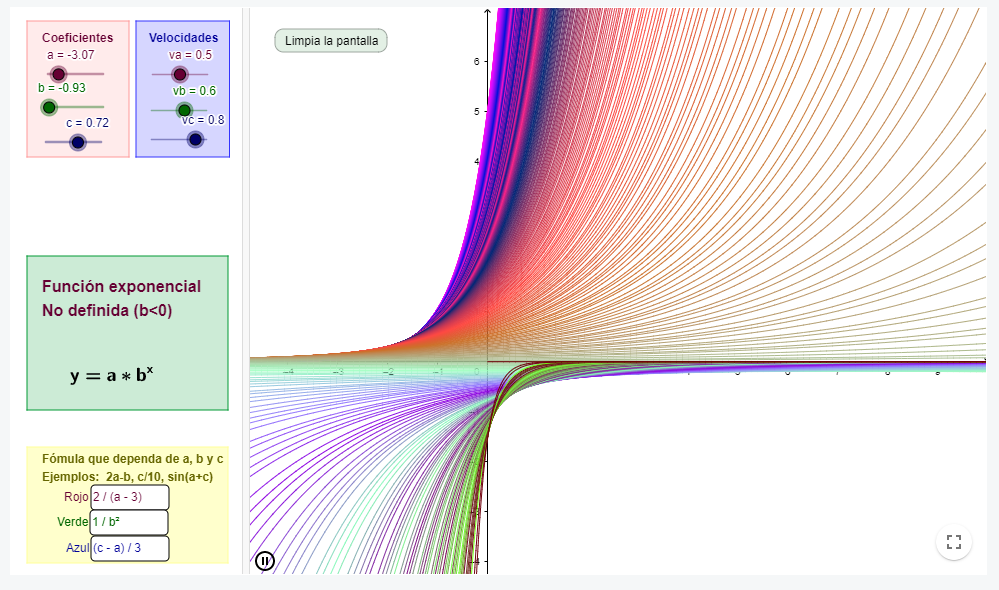
Task: Focus the Rojo formula input field
Action: click(x=130, y=497)
